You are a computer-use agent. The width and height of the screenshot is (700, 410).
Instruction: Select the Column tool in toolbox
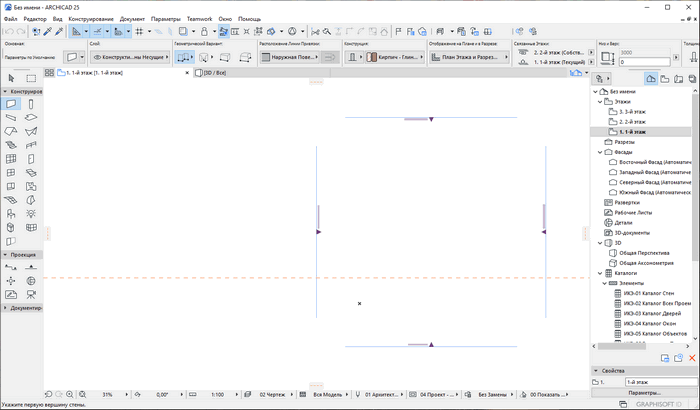point(31,104)
